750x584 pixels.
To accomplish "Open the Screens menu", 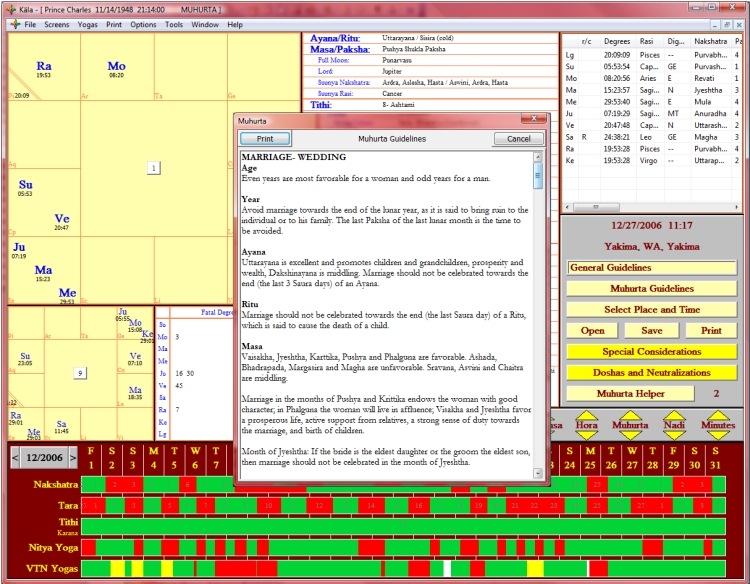I will click(57, 24).
